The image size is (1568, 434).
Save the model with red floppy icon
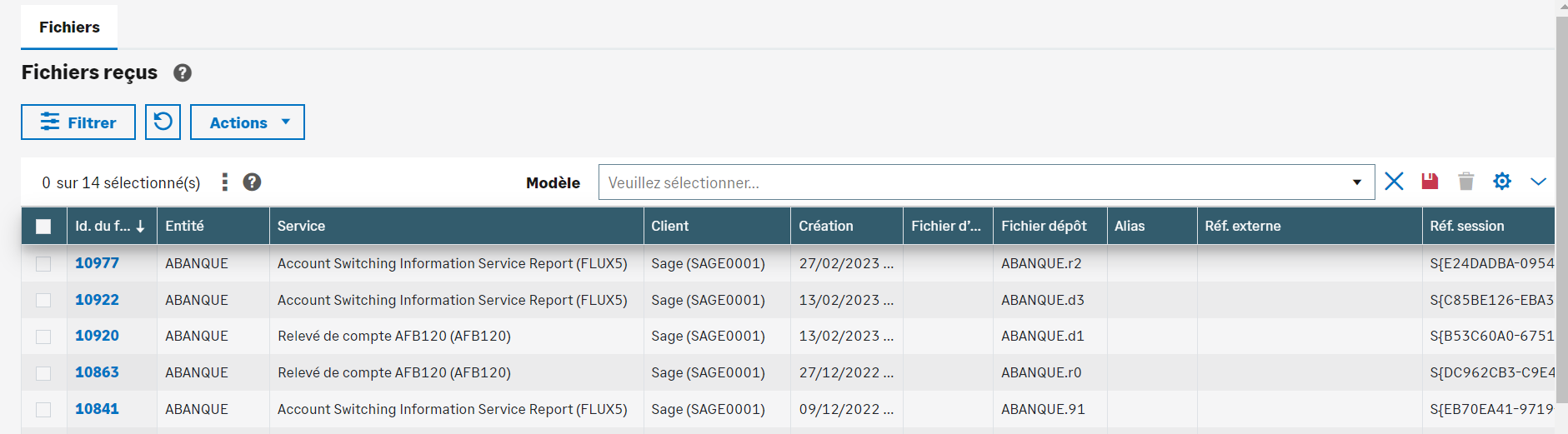(x=1430, y=182)
